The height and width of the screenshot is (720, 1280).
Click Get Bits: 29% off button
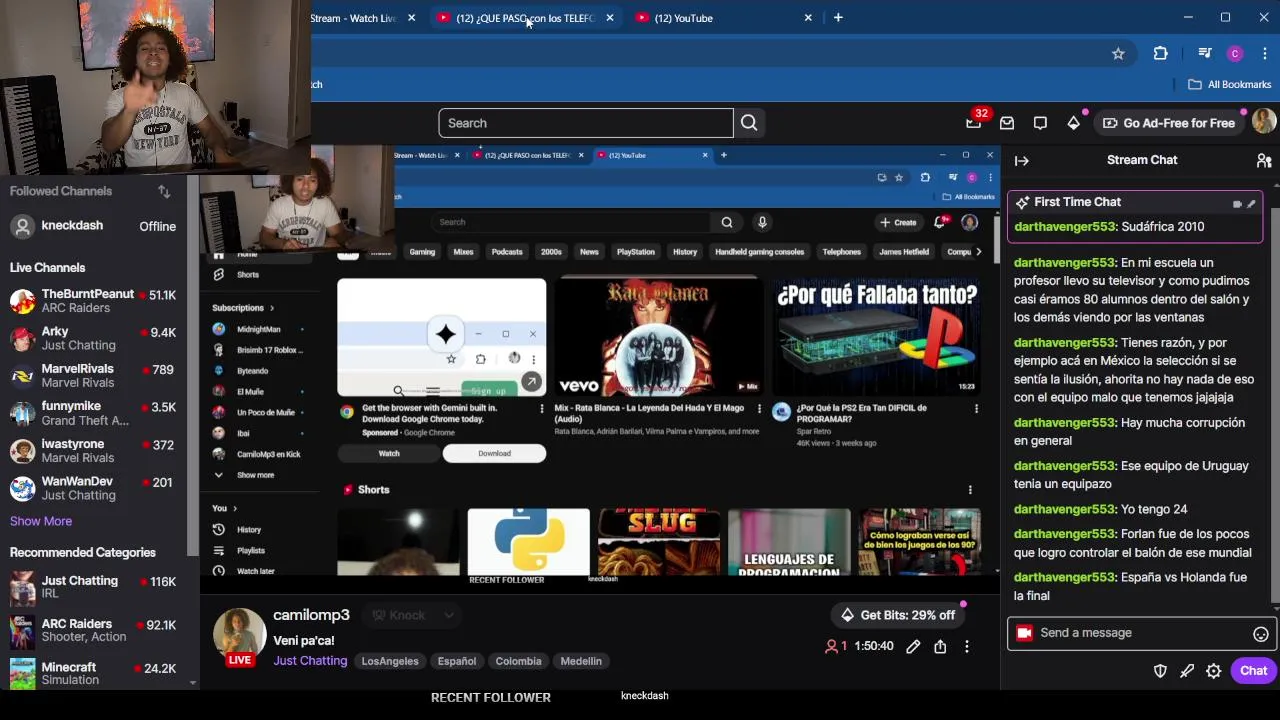(x=898, y=616)
